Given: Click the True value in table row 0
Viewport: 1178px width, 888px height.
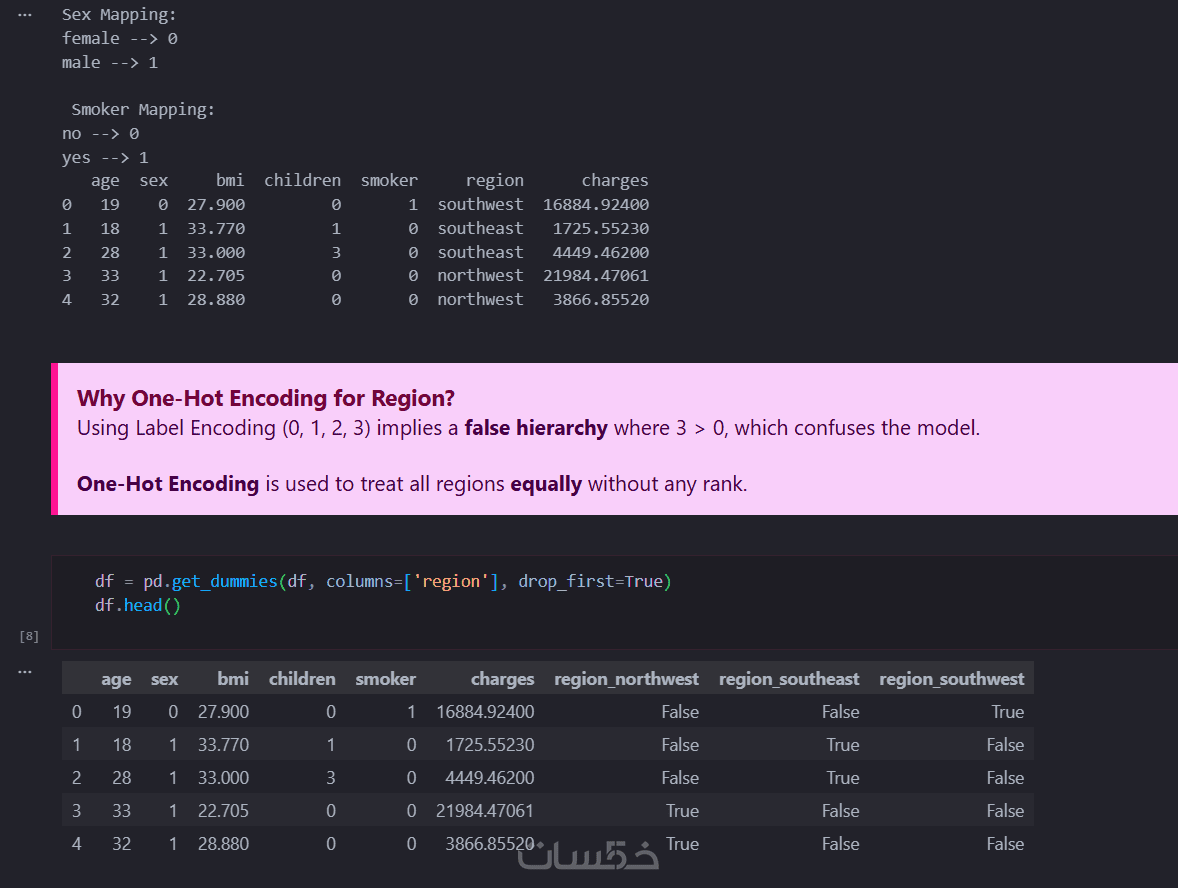Looking at the screenshot, I should [x=1007, y=712].
